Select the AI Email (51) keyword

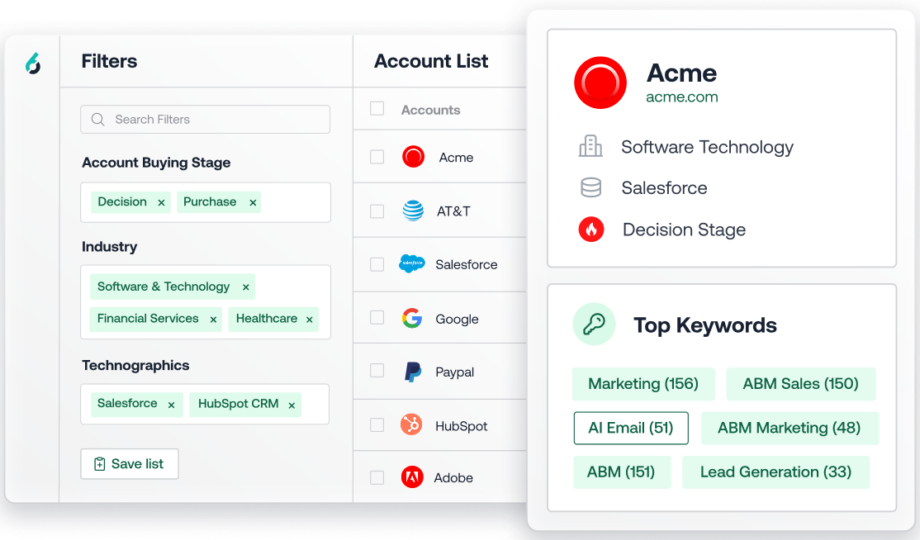pos(631,428)
